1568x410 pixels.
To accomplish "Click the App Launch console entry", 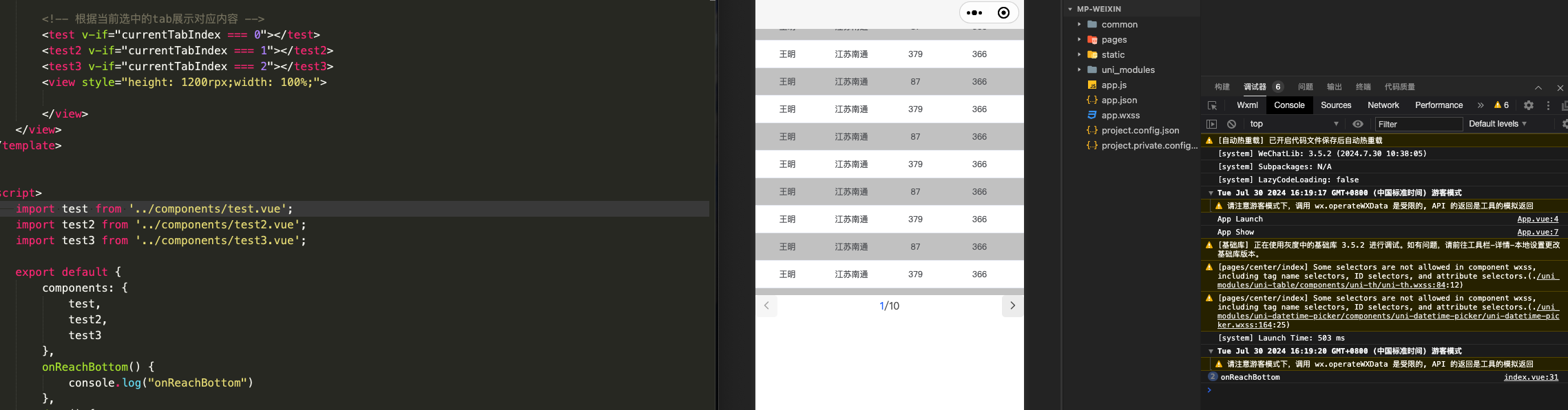I will (x=1240, y=219).
